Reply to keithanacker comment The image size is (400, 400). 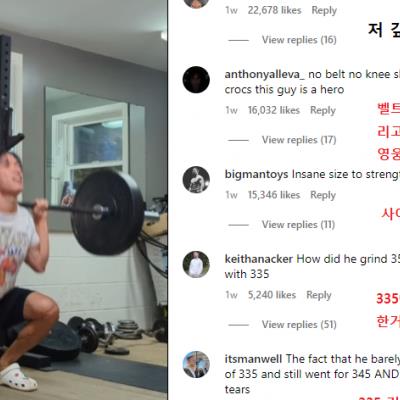point(319,295)
